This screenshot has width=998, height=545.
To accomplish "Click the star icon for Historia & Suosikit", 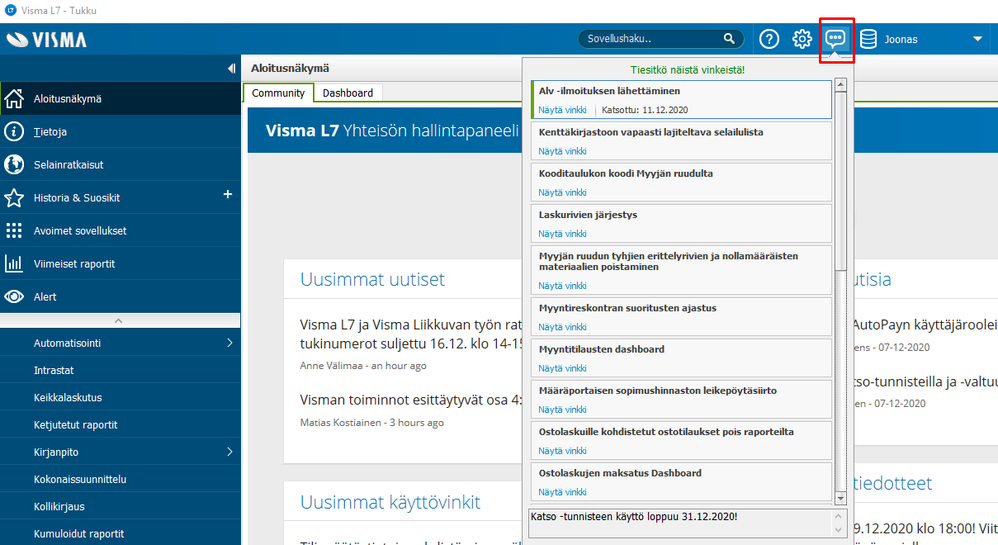I will tap(14, 197).
